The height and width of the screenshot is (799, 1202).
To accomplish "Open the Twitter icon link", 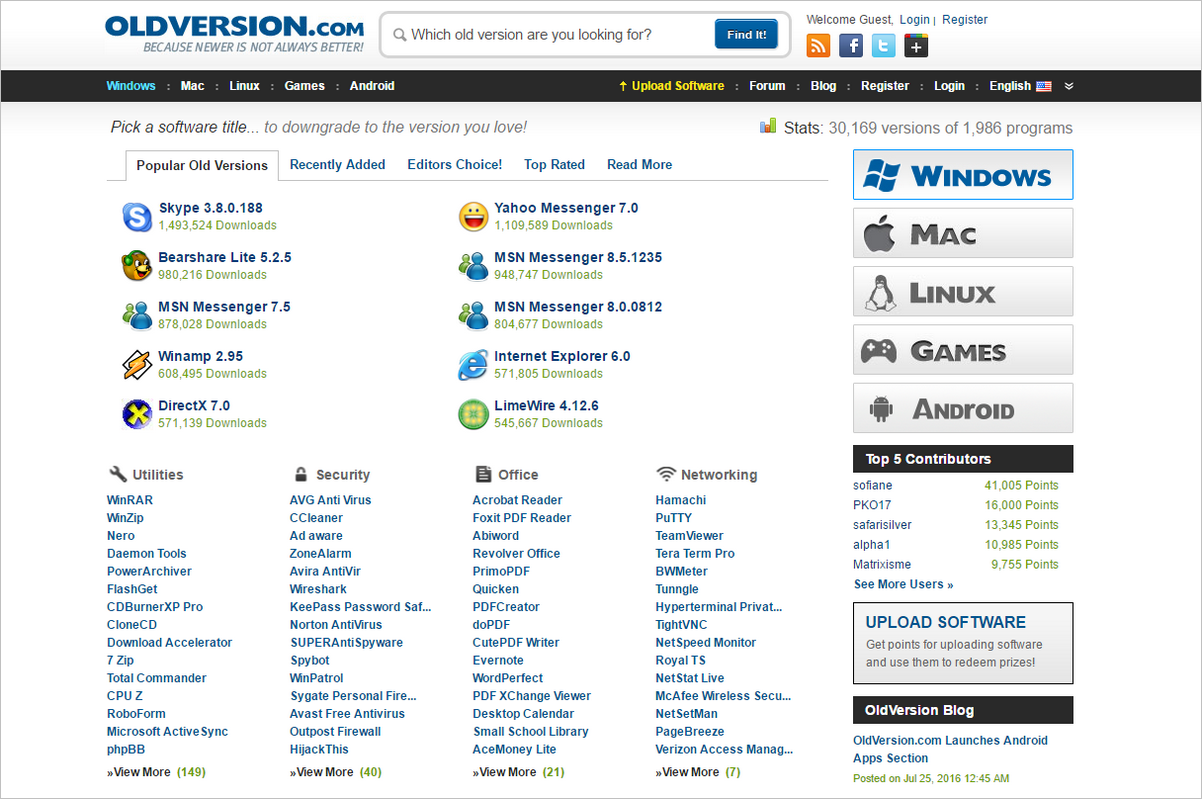I will (883, 45).
